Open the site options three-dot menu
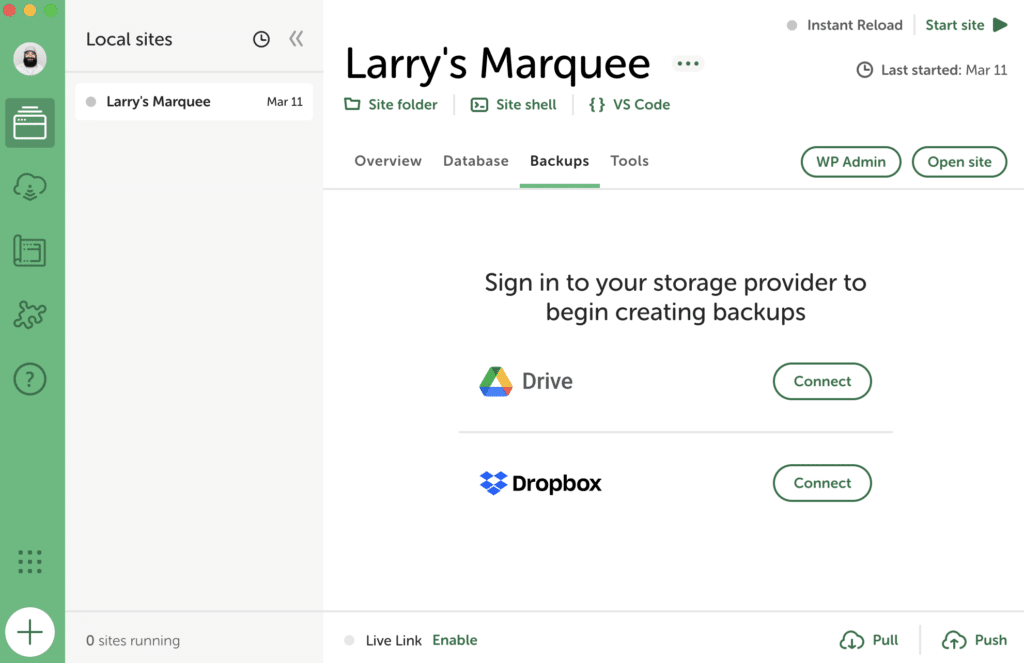The image size is (1024, 663). click(687, 64)
